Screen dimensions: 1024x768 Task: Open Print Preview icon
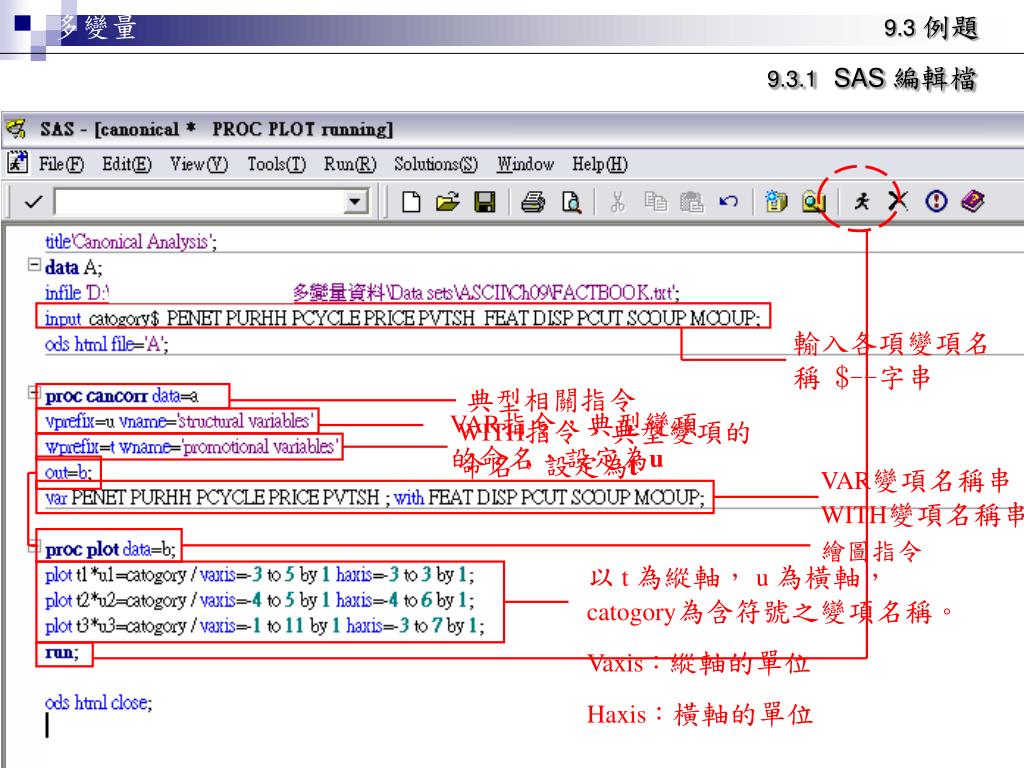pyautogui.click(x=571, y=202)
